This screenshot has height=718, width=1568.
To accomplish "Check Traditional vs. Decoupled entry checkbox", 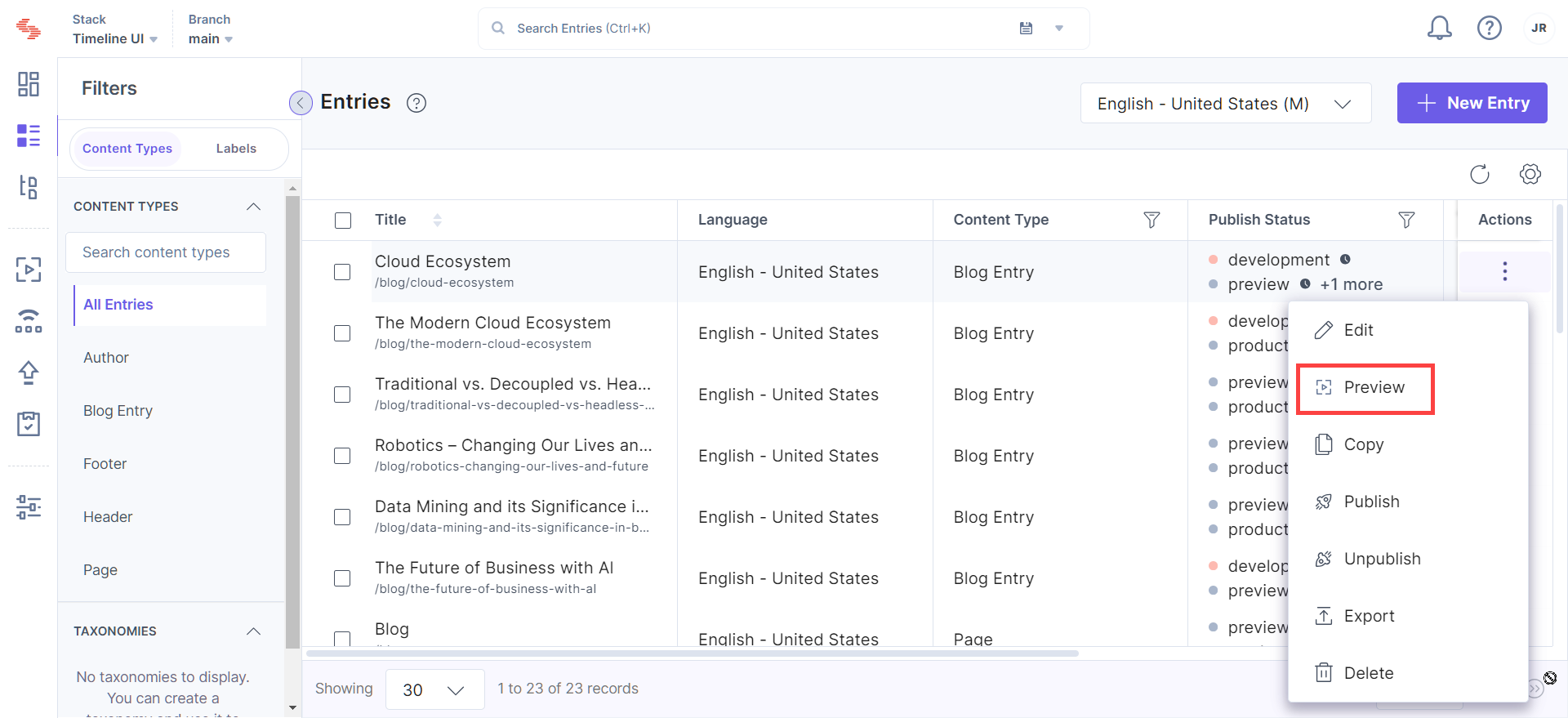I will click(x=342, y=395).
